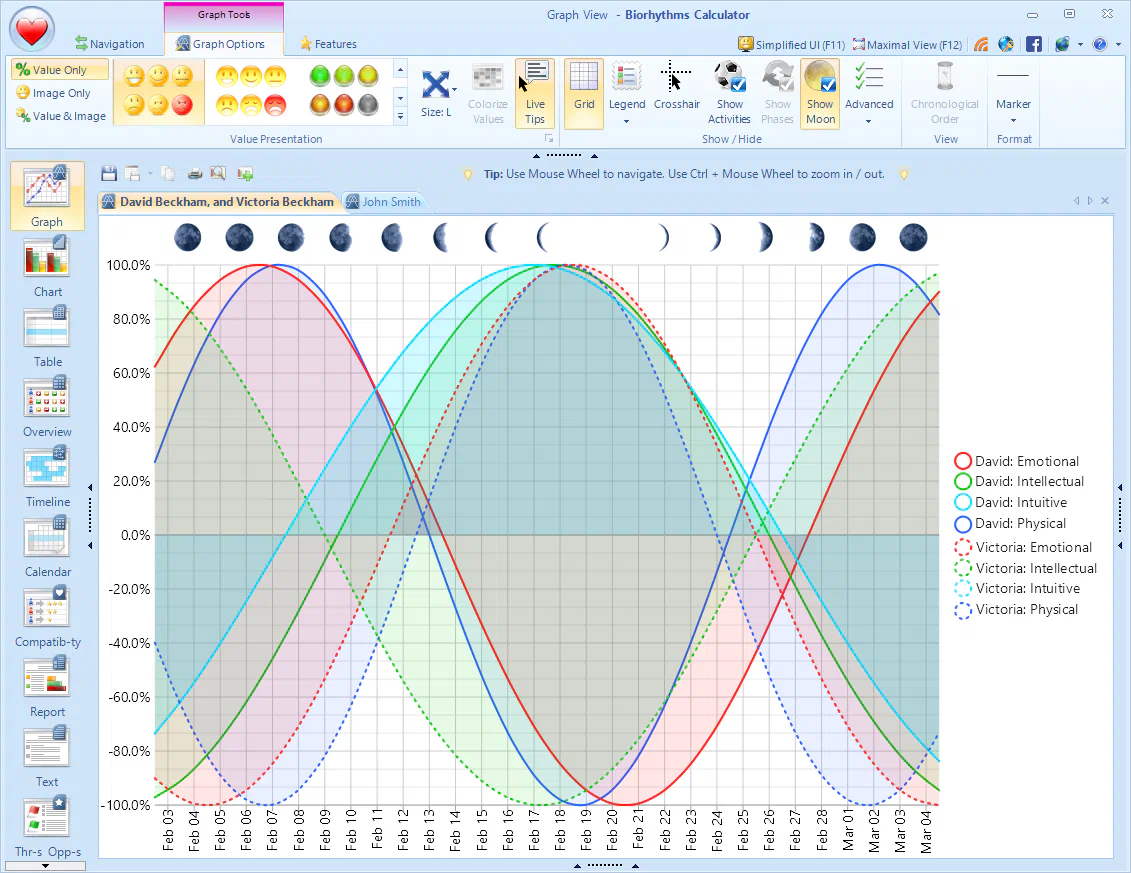This screenshot has height=873, width=1131.
Task: Toggle the Grid display for the graph
Action: [x=583, y=91]
